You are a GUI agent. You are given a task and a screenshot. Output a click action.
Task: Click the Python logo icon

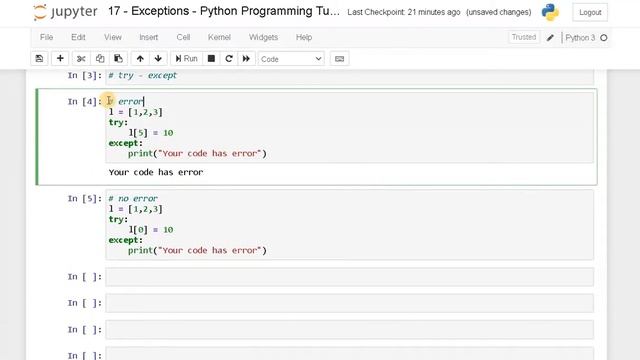coord(550,12)
